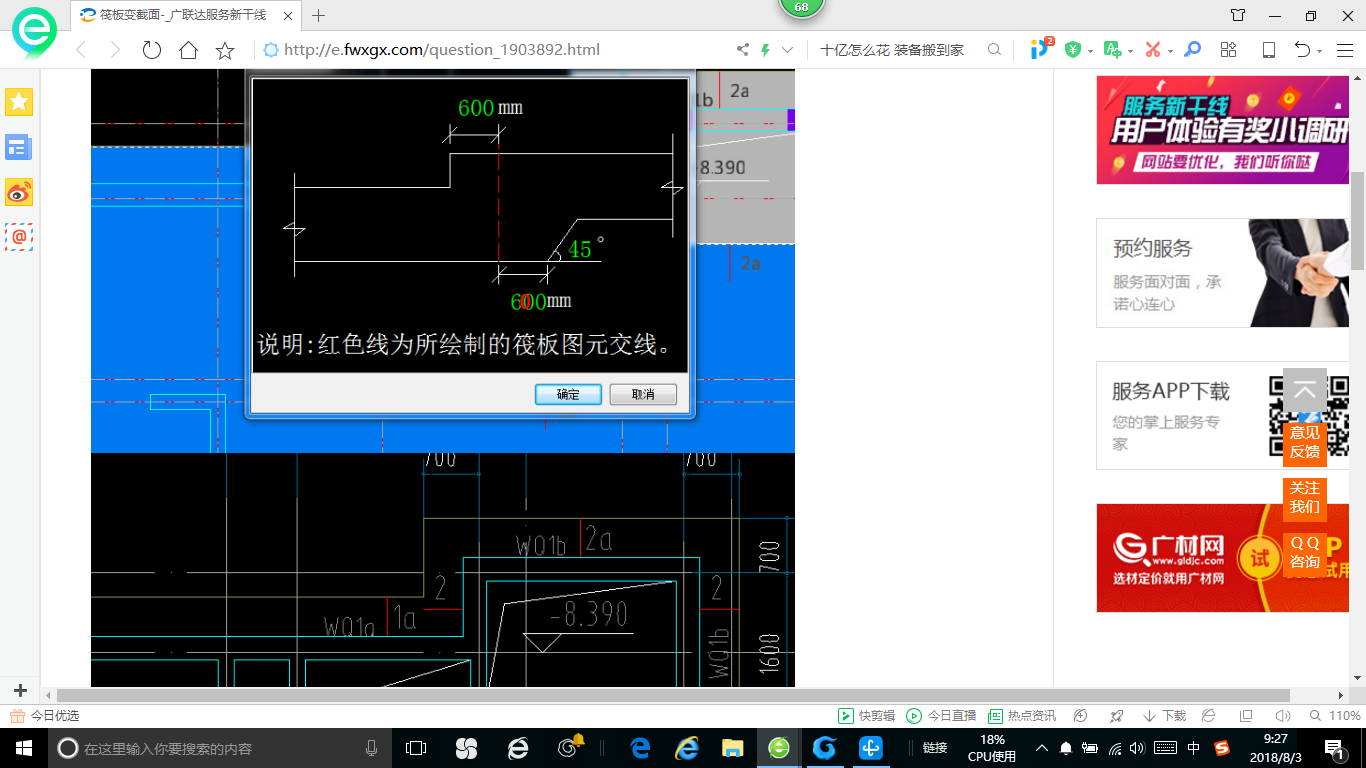Click the horizontal page scrollbar thumb
The image size is (1366, 768).
point(673,695)
